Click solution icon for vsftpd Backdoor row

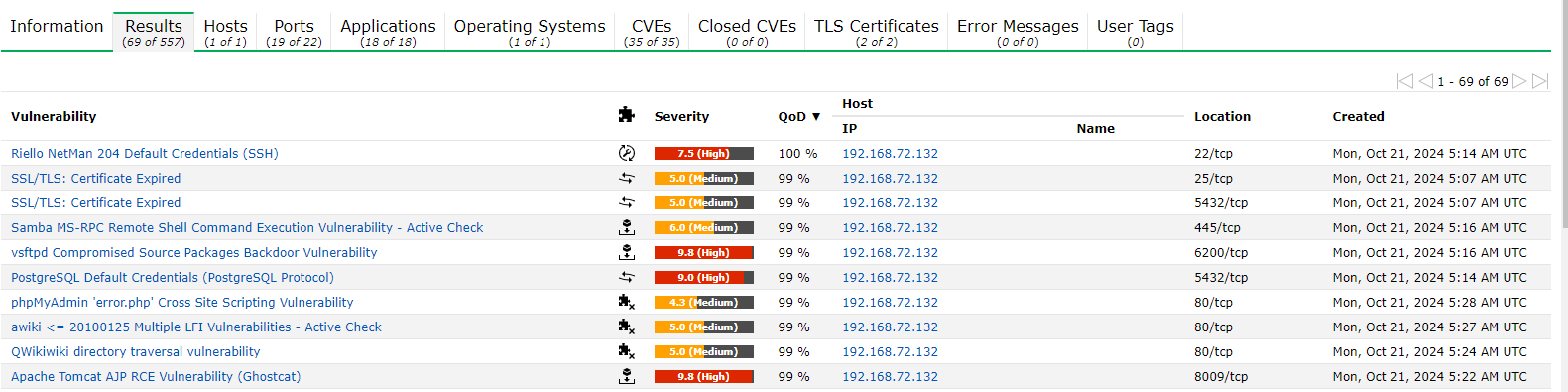(x=626, y=252)
